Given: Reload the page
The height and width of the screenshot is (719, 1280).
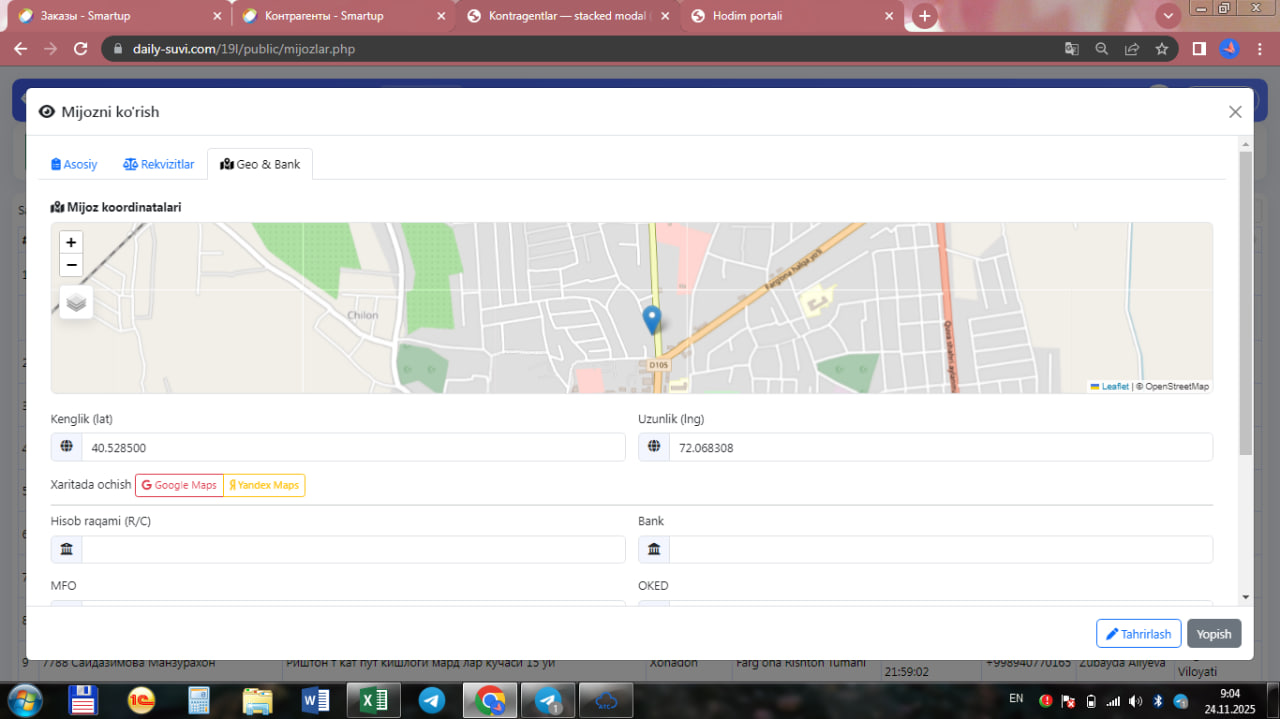Looking at the screenshot, I should tap(81, 49).
